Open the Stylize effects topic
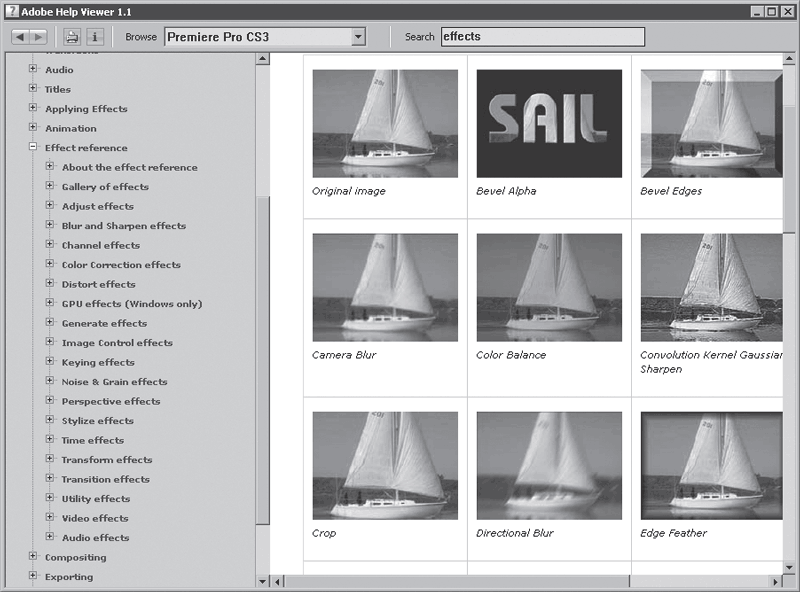 pos(97,421)
